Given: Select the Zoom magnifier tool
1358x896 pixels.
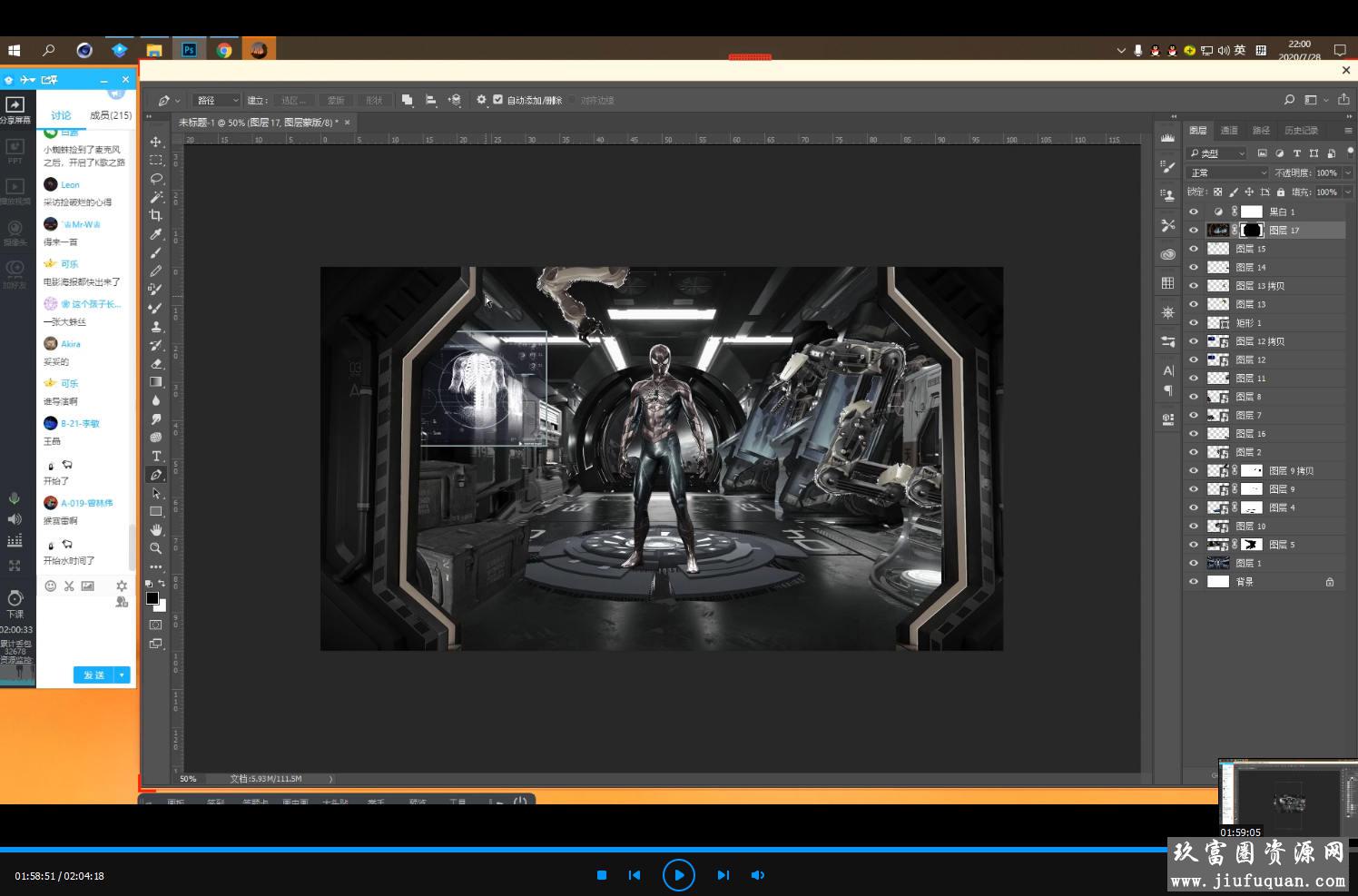Looking at the screenshot, I should click(x=156, y=548).
